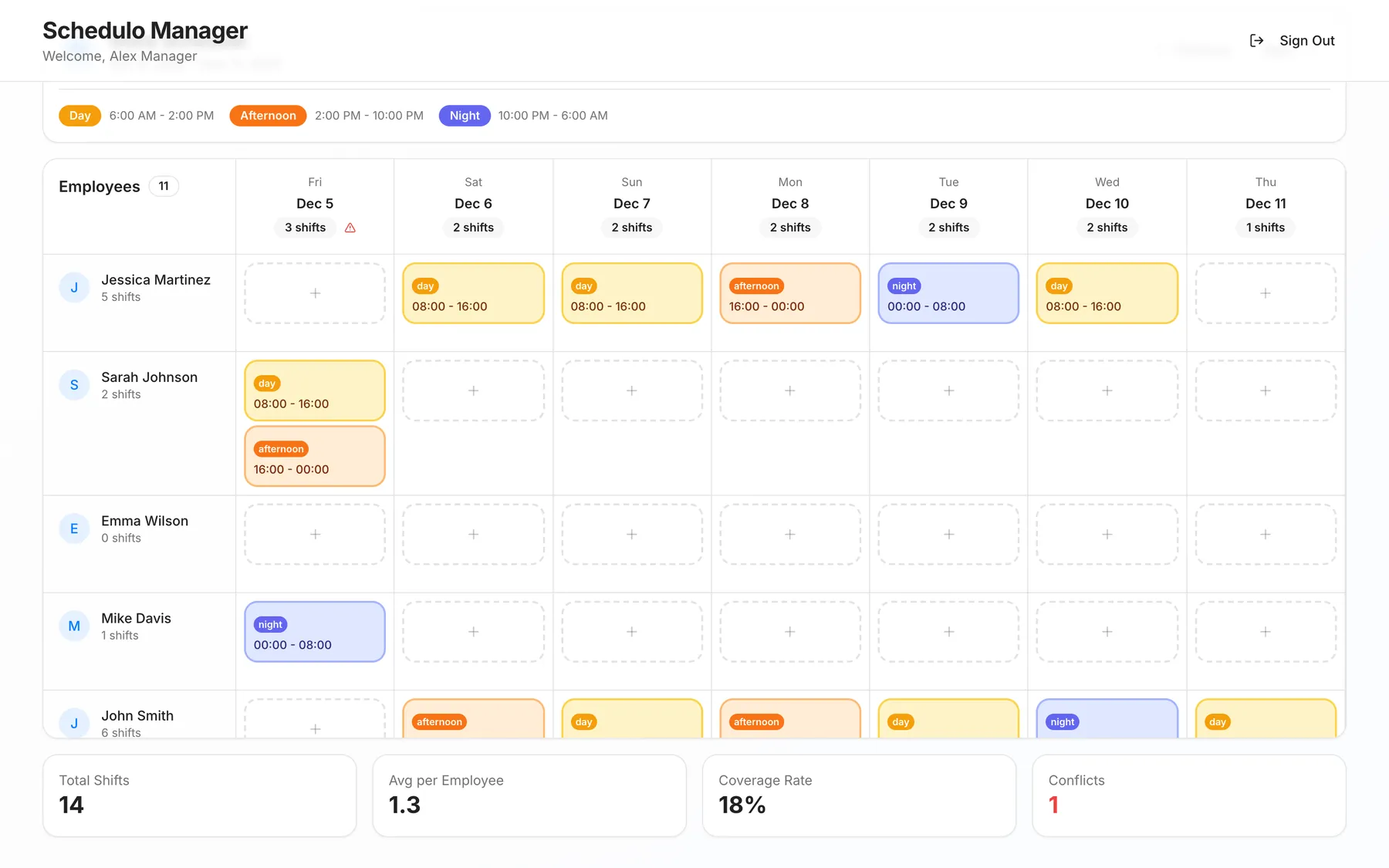1389x868 pixels.
Task: Add a shift for Mike Davis on Dec 7
Action: pyautogui.click(x=632, y=631)
